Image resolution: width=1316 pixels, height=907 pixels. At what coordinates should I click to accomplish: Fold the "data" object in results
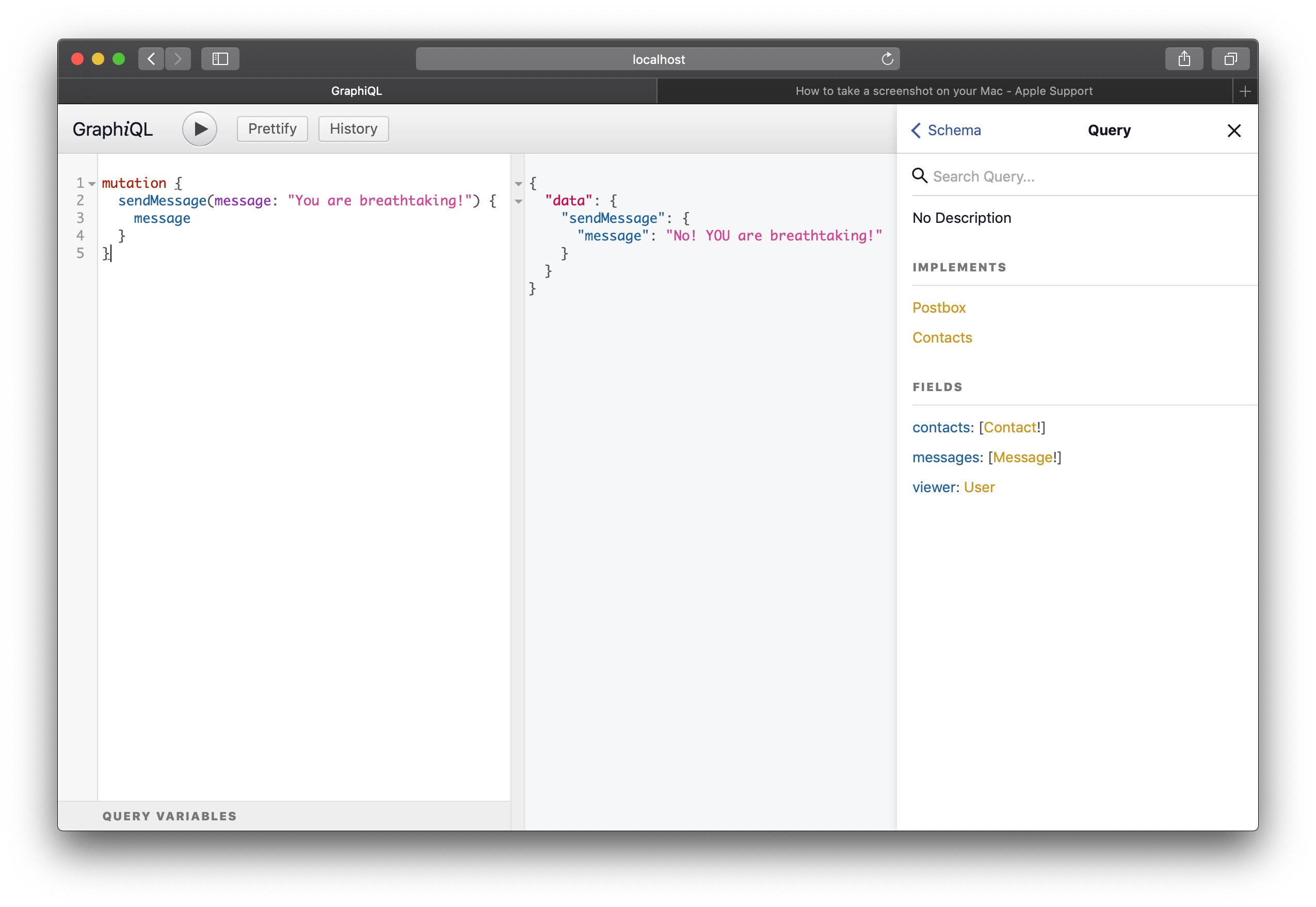pyautogui.click(x=519, y=201)
